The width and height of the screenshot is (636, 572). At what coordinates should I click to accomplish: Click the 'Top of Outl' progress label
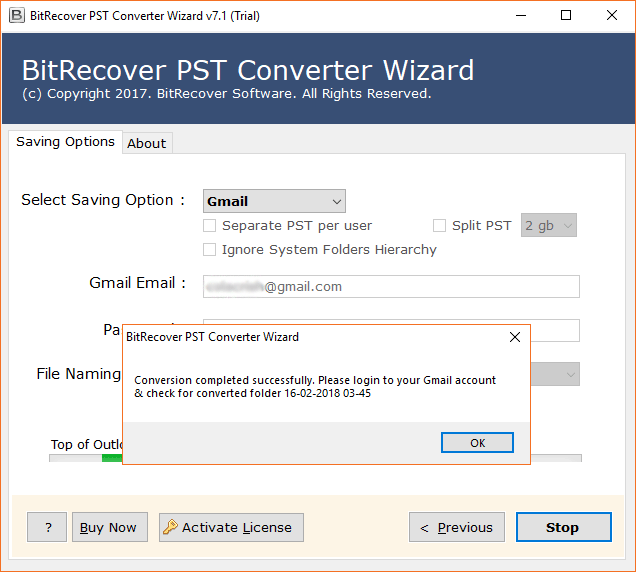tap(86, 445)
